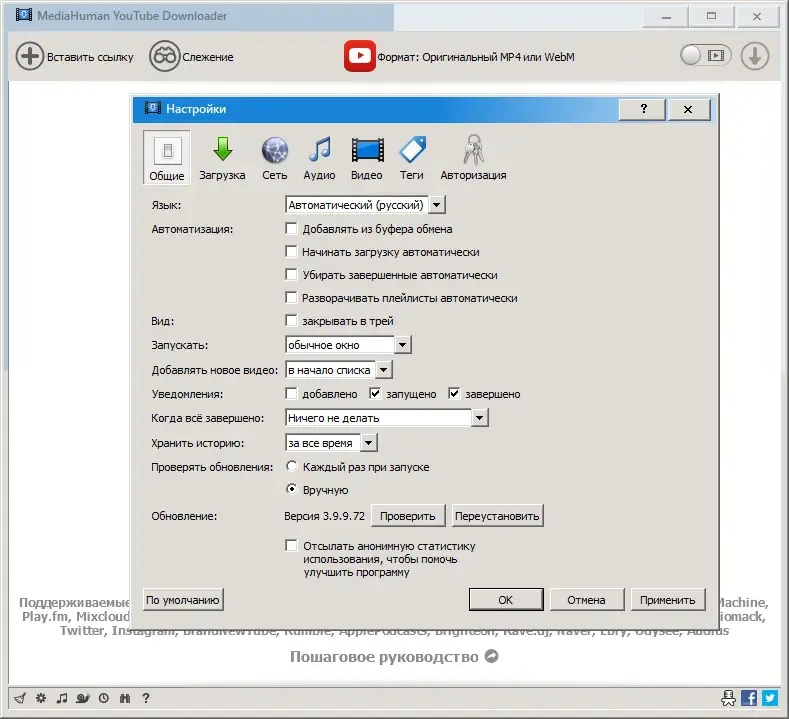The width and height of the screenshot is (789, 719).
Task: Enable закрывать в трей checkbox
Action: pyautogui.click(x=291, y=321)
